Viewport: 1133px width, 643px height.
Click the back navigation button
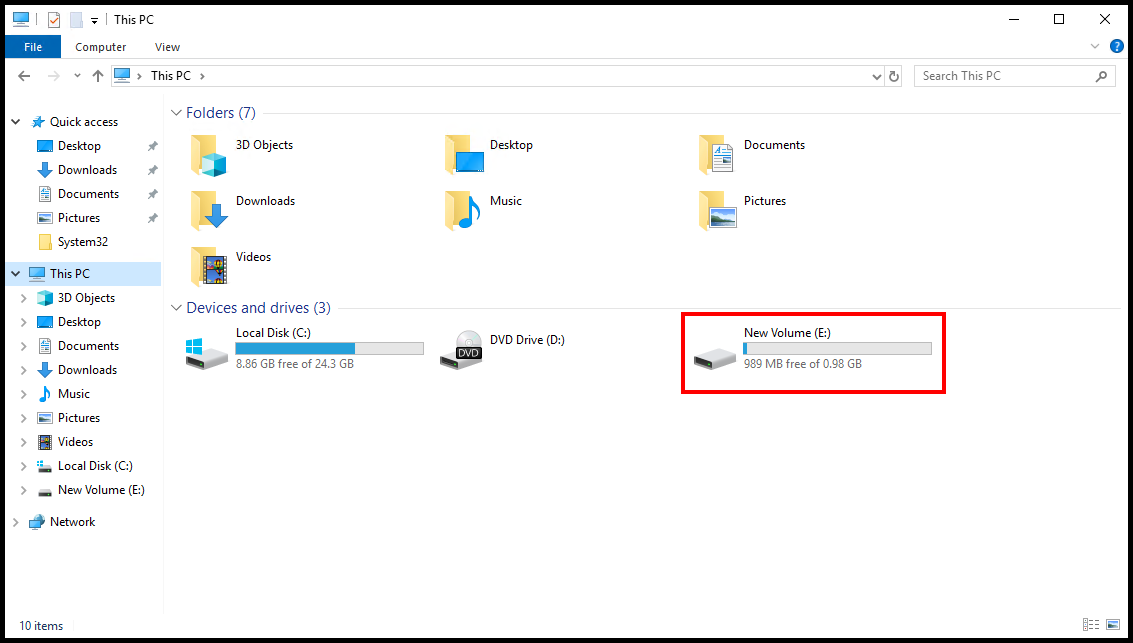24,75
